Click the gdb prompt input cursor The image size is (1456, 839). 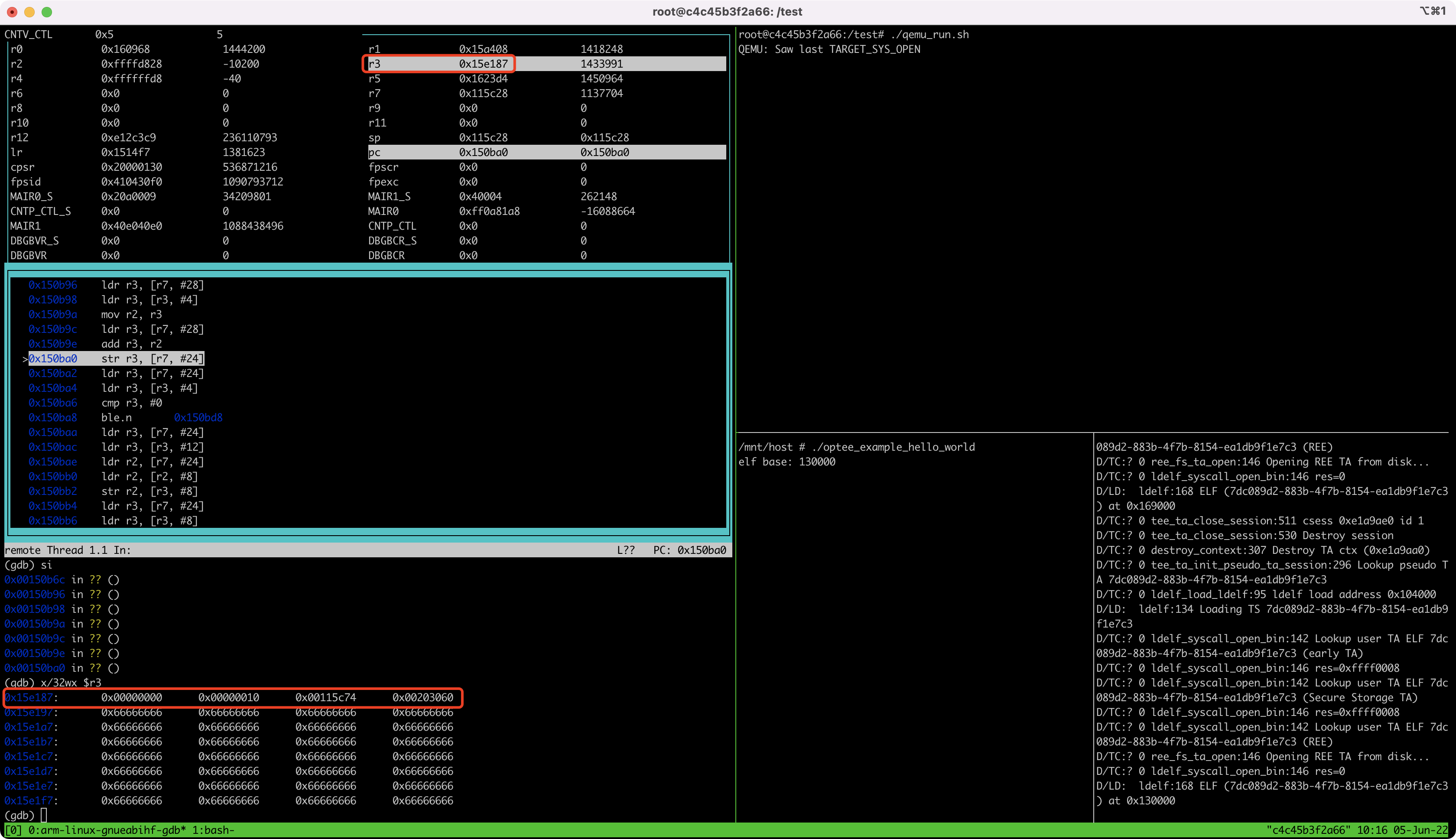tap(44, 815)
